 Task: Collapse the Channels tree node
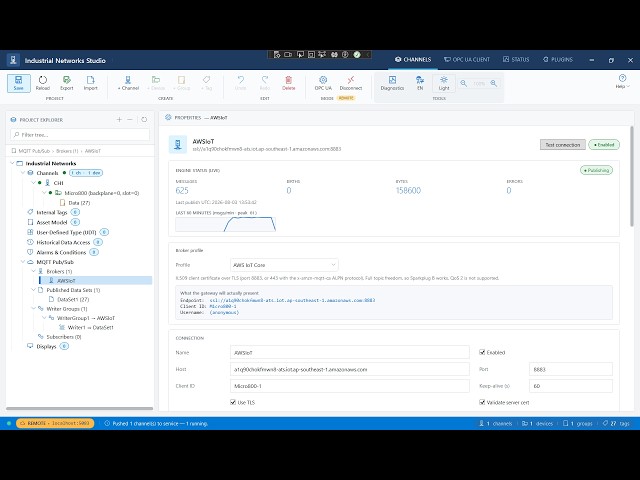coord(23,173)
